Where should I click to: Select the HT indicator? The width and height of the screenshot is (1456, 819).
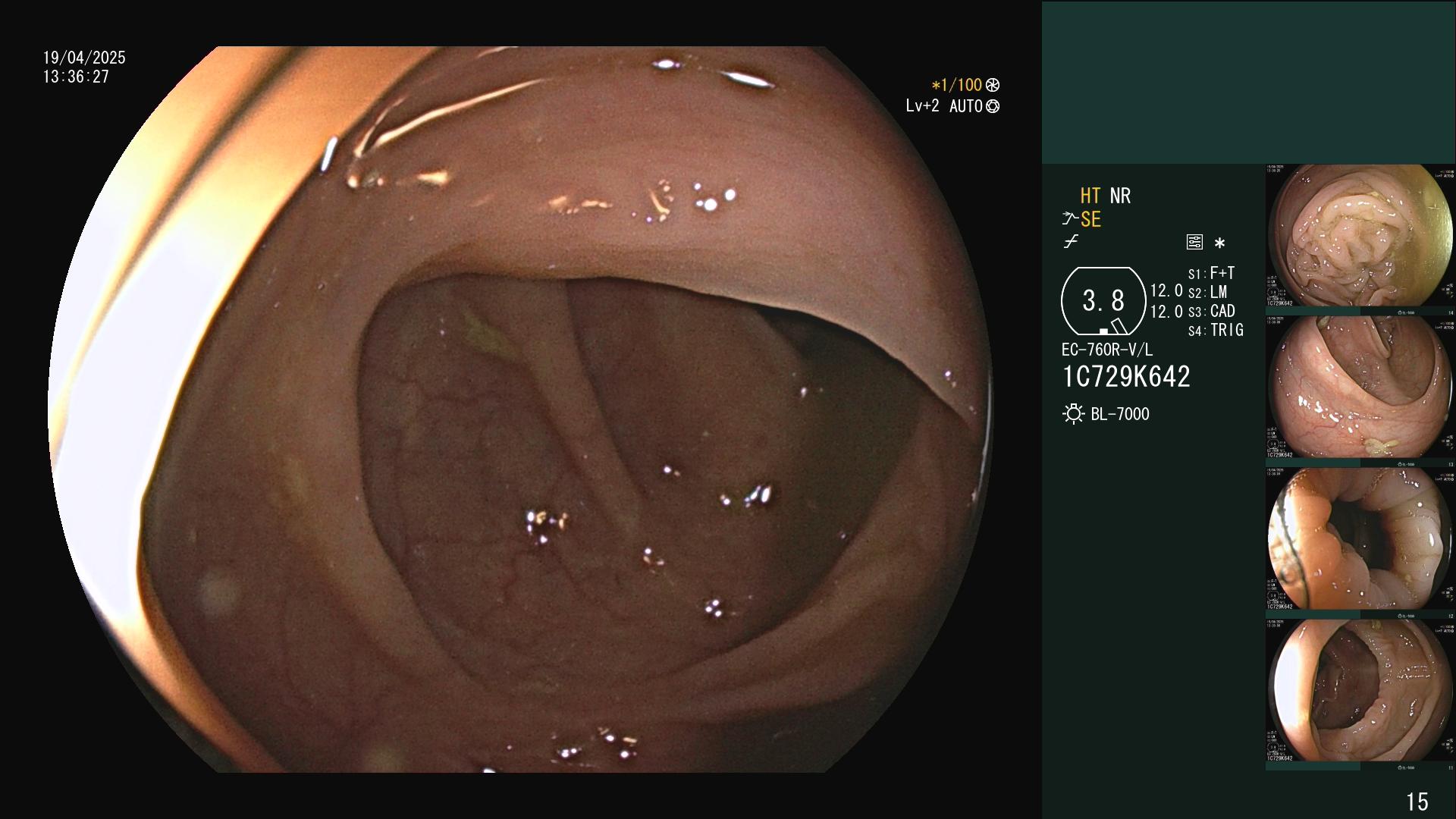[1090, 196]
